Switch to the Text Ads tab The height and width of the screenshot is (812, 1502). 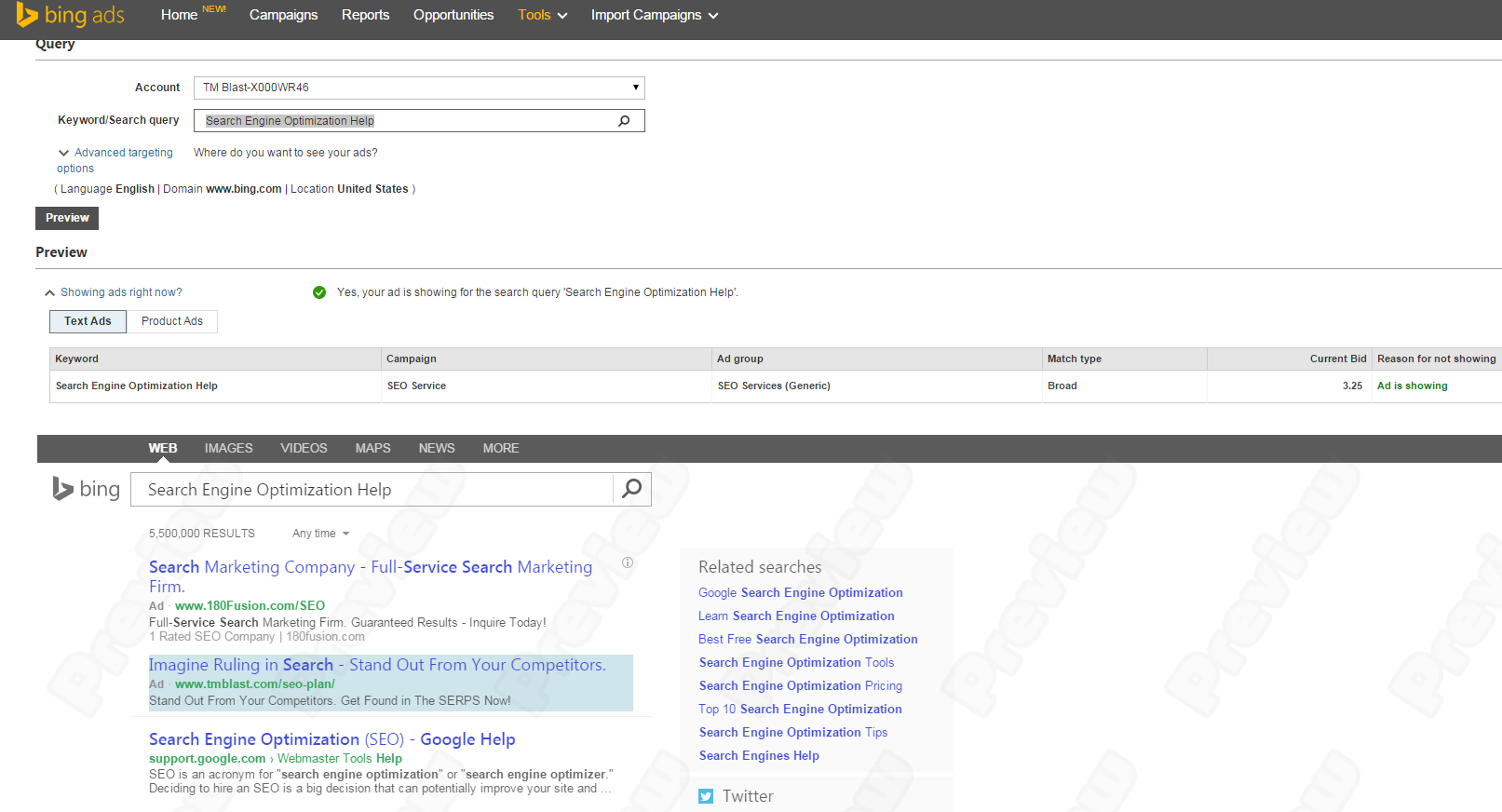(88, 321)
